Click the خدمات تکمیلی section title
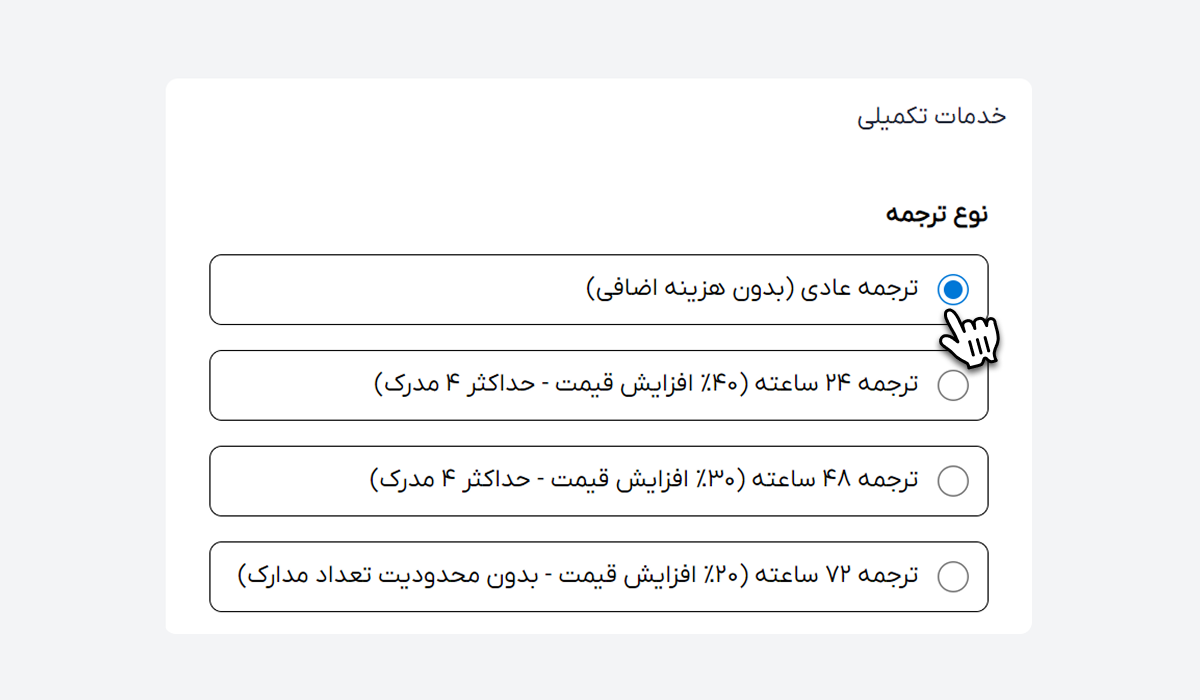Viewport: 1200px width, 700px height. click(x=932, y=116)
